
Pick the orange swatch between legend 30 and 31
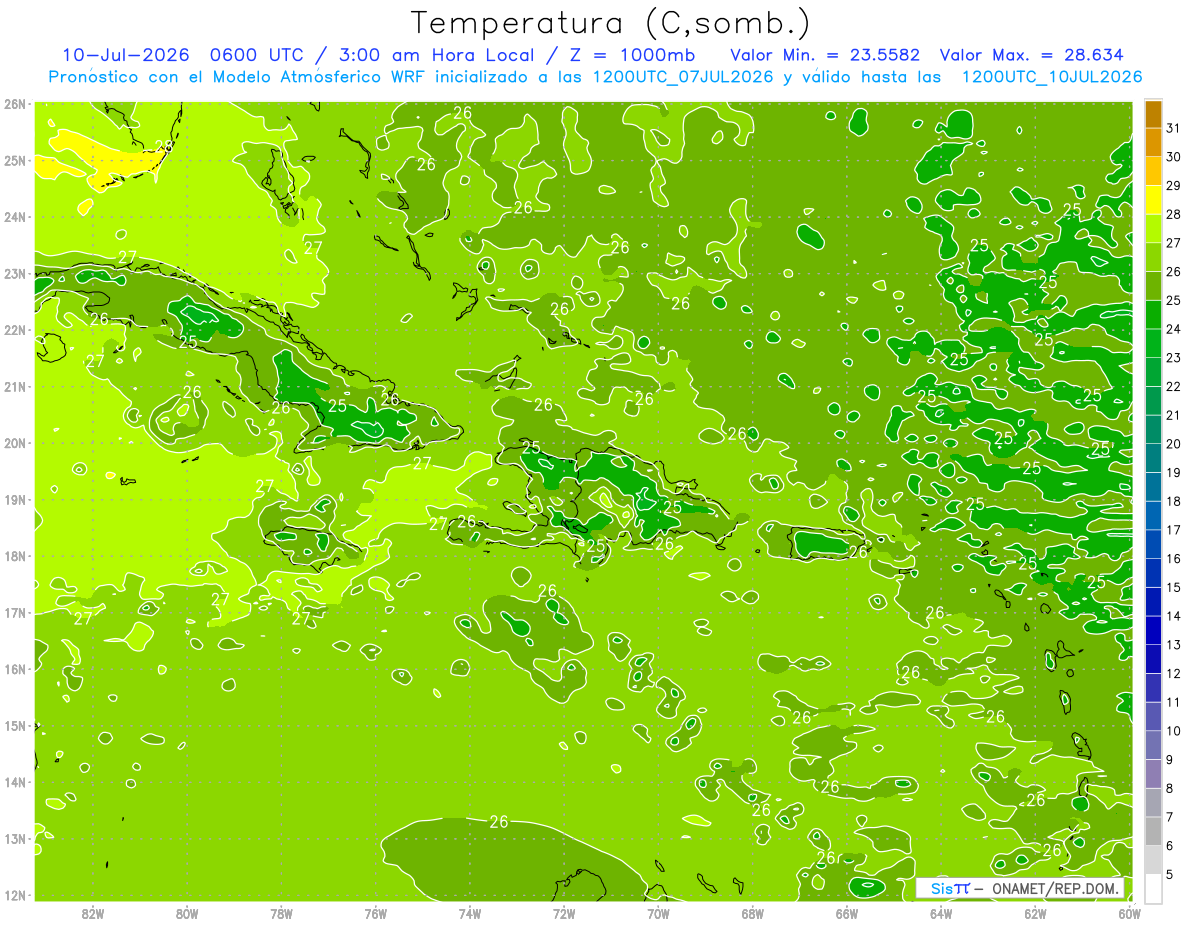(x=1153, y=142)
